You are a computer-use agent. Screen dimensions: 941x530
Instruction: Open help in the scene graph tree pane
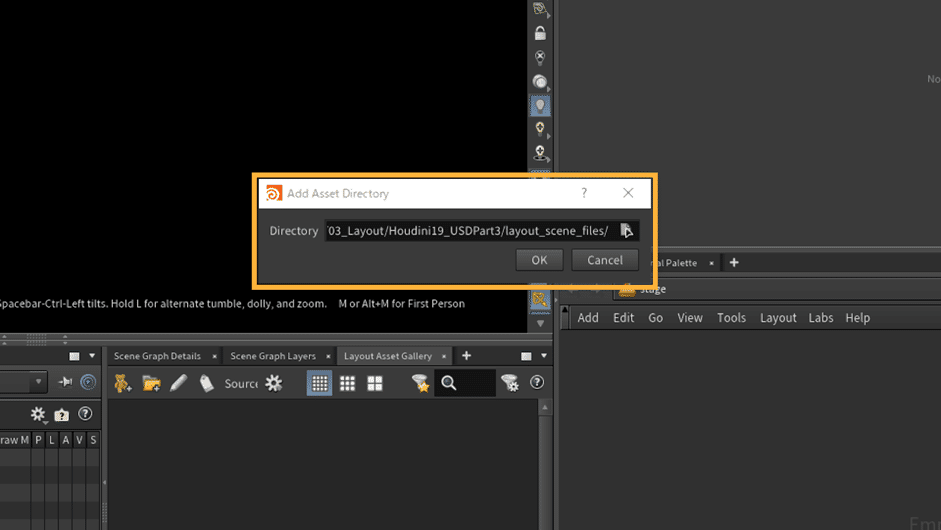point(85,414)
